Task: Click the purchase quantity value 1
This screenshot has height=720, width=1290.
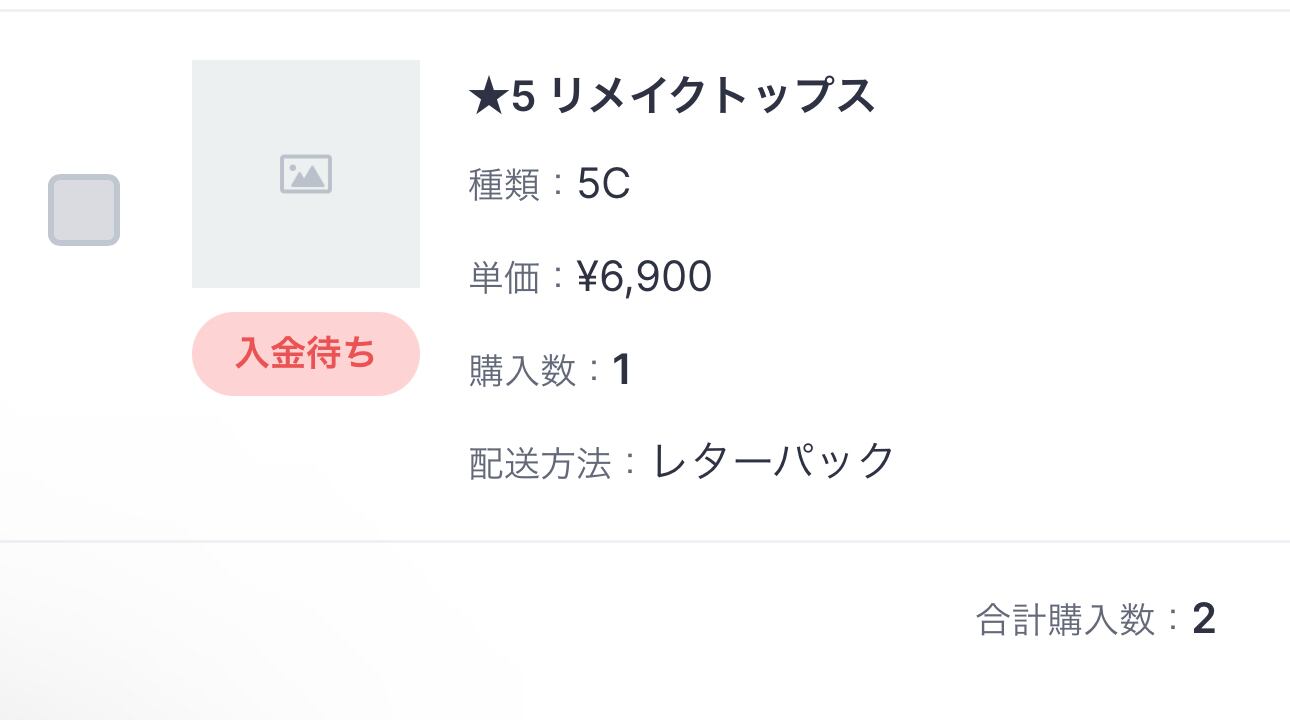Action: (x=621, y=370)
